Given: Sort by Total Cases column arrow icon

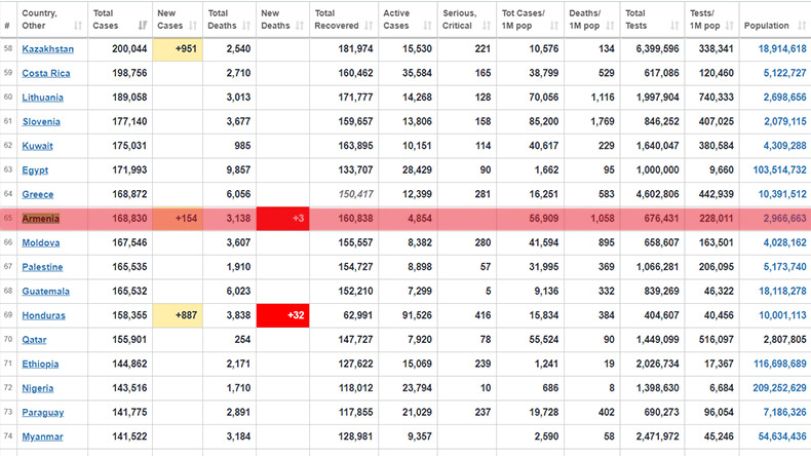Looking at the screenshot, I should point(143,25).
